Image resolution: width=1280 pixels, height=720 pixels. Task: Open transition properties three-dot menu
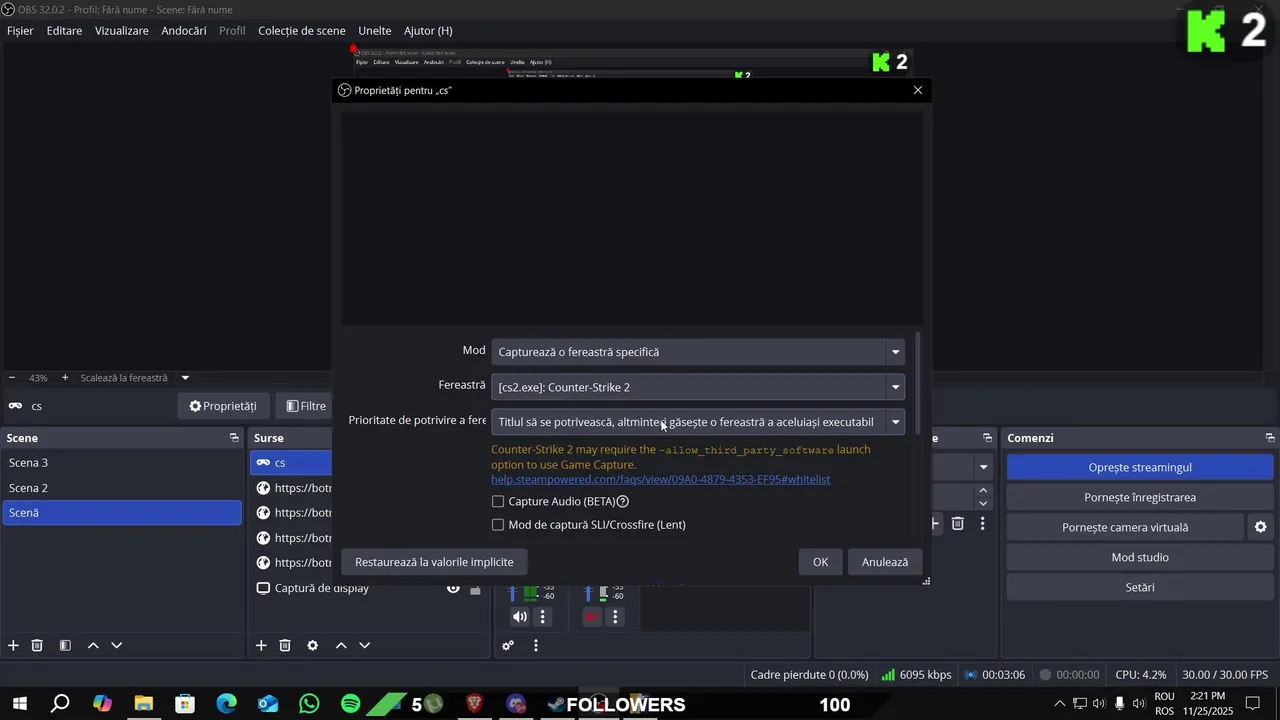tap(982, 523)
